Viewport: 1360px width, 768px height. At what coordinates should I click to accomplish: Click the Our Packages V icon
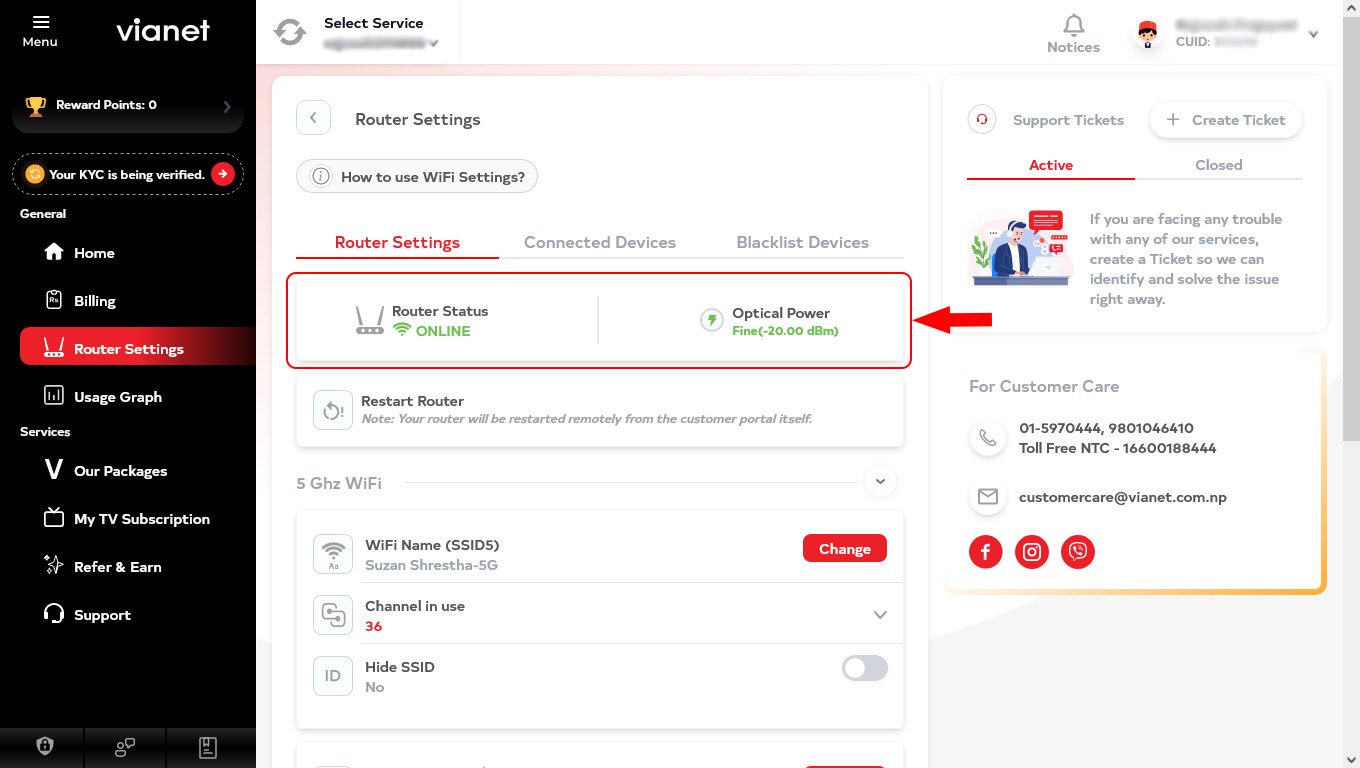pyautogui.click(x=54, y=470)
